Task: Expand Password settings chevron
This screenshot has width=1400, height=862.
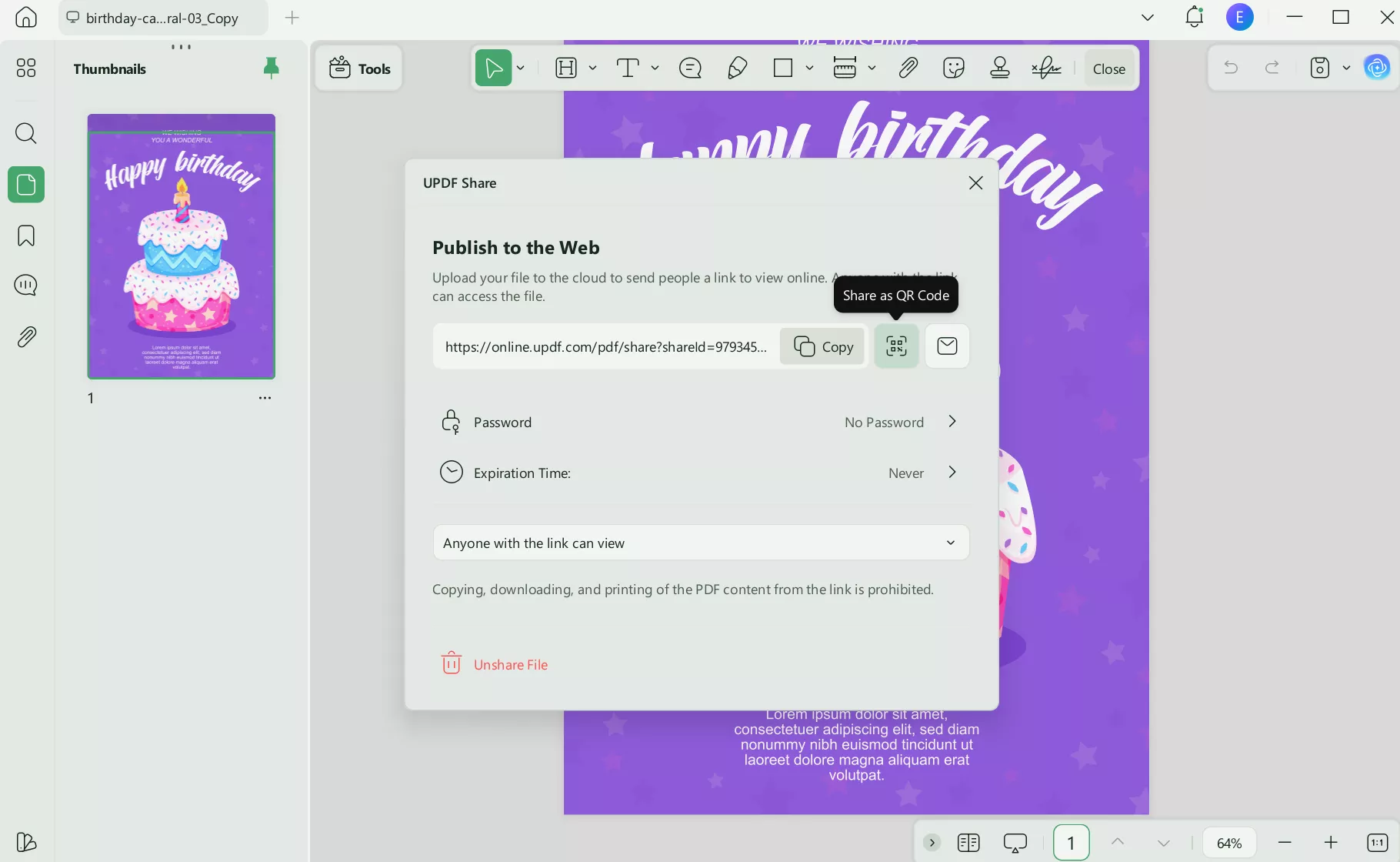Action: click(952, 422)
